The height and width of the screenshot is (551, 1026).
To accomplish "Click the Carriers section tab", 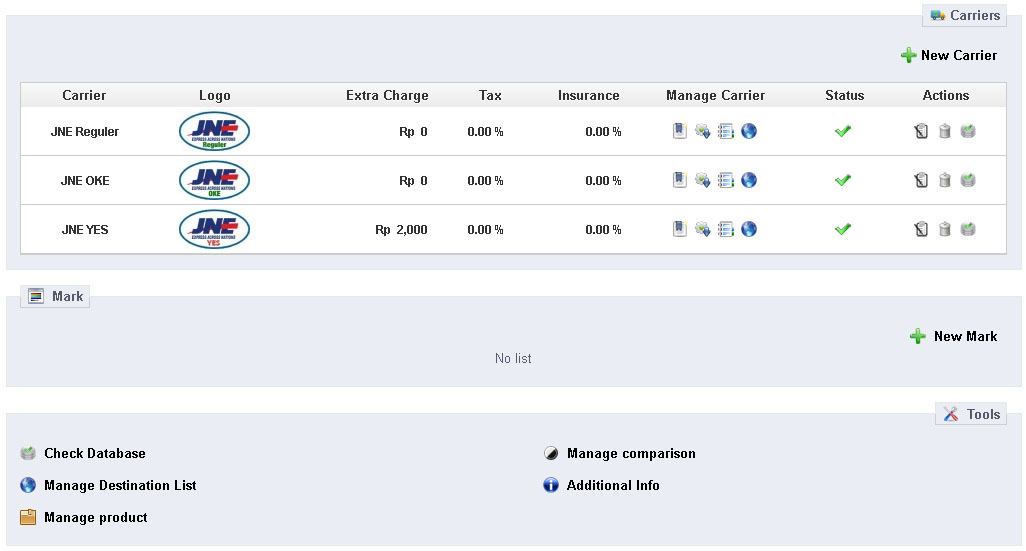I will tap(965, 16).
